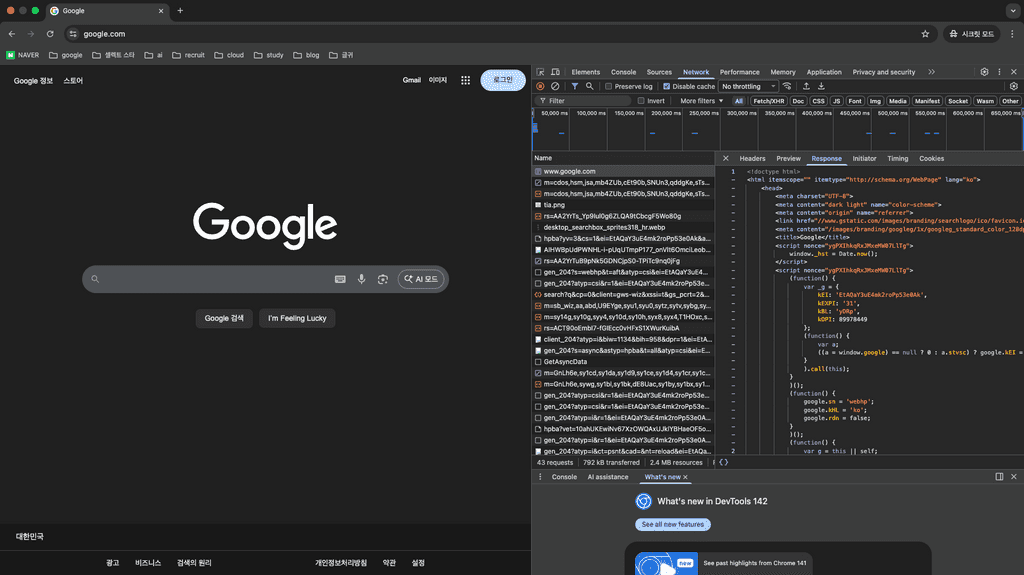Click the I'm Feeling Lucky button
The width and height of the screenshot is (1024, 575).
(297, 318)
